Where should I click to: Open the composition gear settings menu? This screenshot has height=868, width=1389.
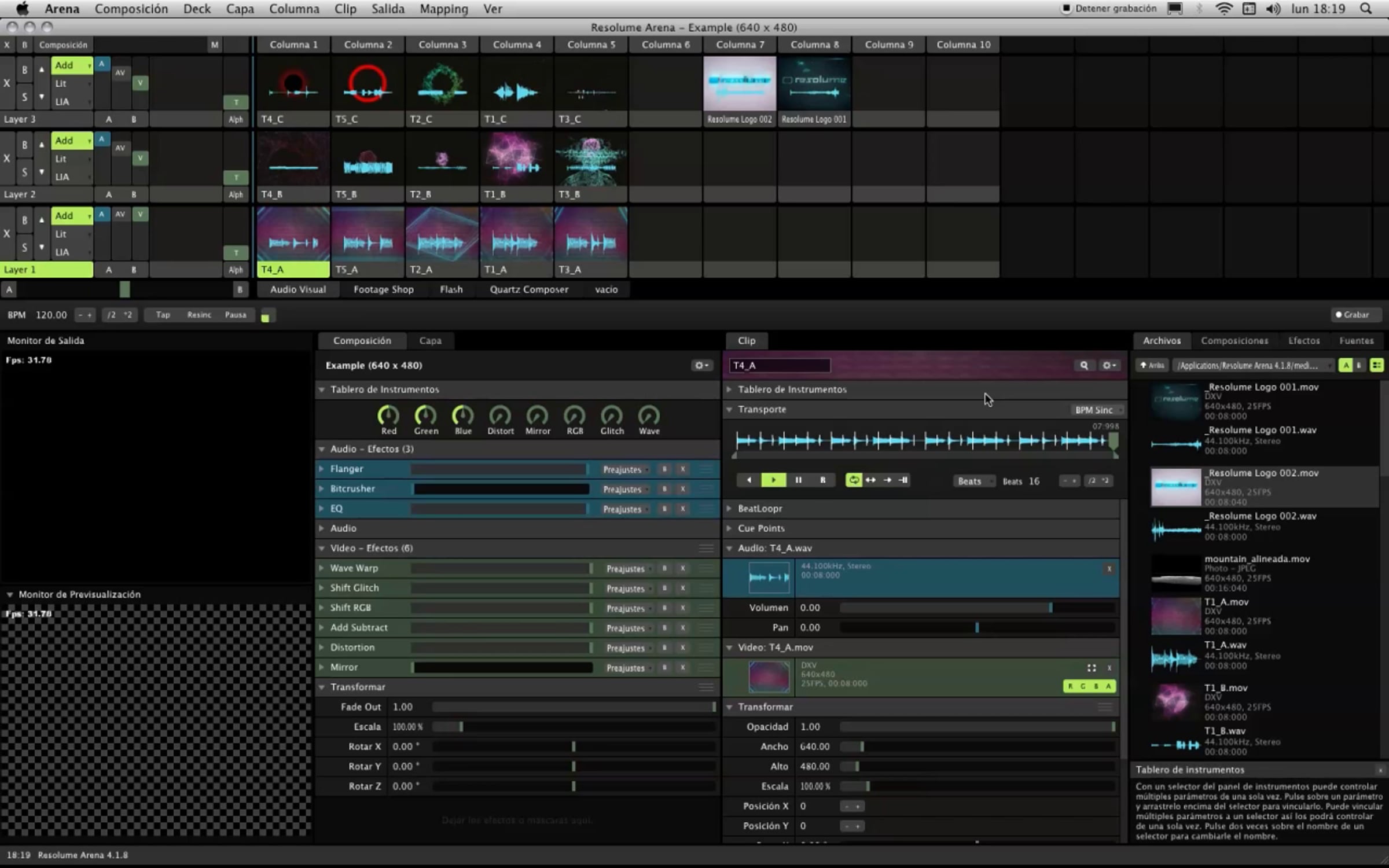click(701, 365)
